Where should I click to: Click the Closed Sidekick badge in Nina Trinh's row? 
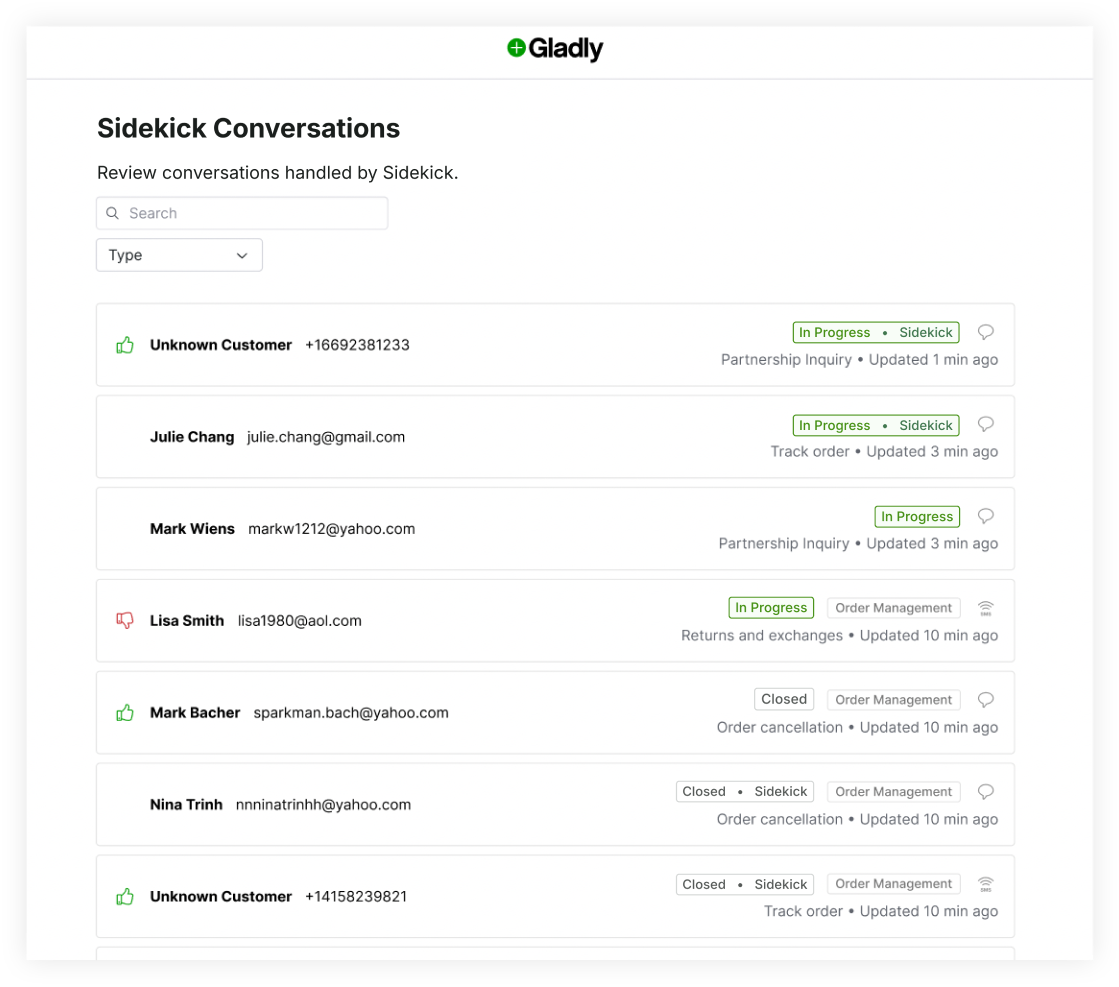click(x=744, y=791)
